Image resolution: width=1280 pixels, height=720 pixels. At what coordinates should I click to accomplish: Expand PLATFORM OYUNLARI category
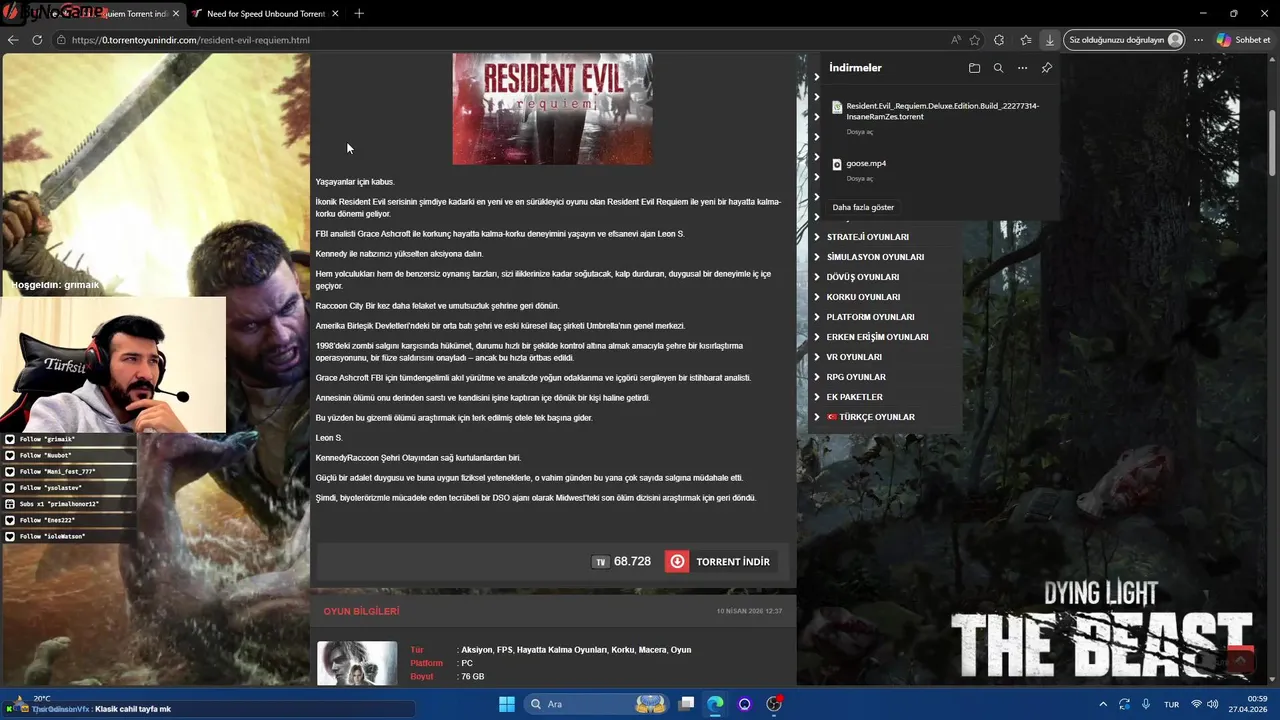click(x=870, y=317)
